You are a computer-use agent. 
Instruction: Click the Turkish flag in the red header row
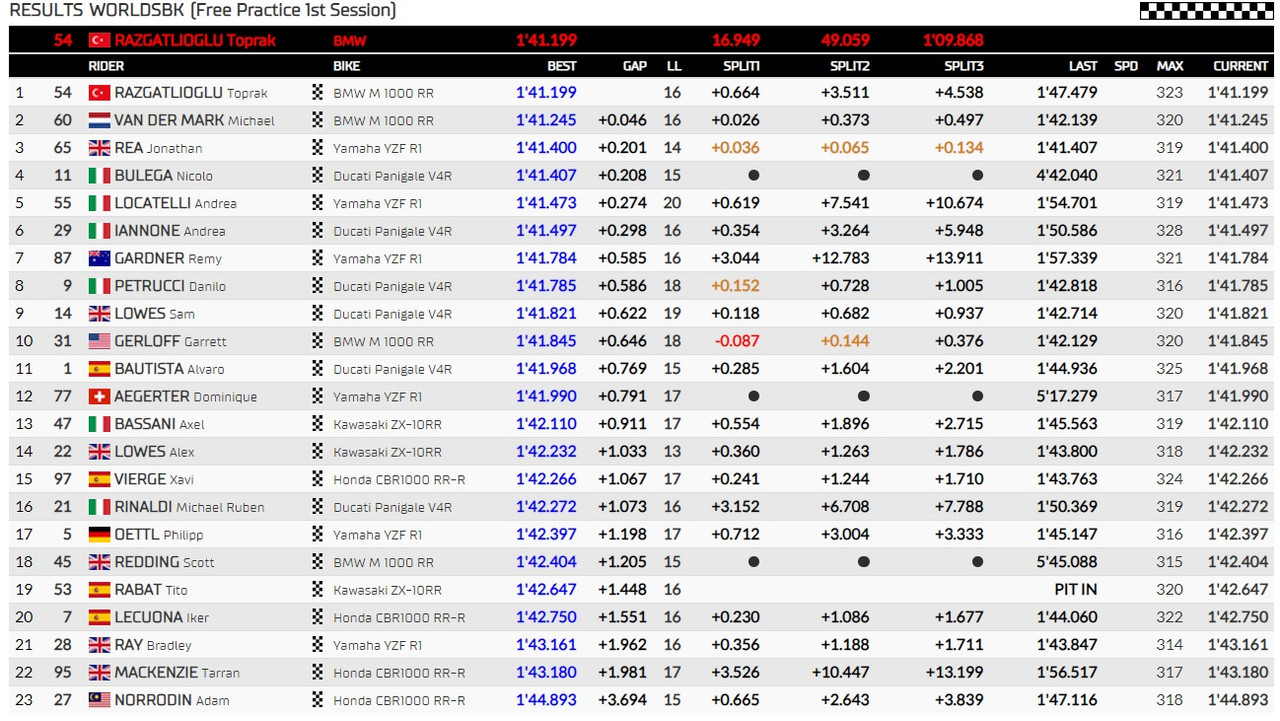tap(99, 41)
